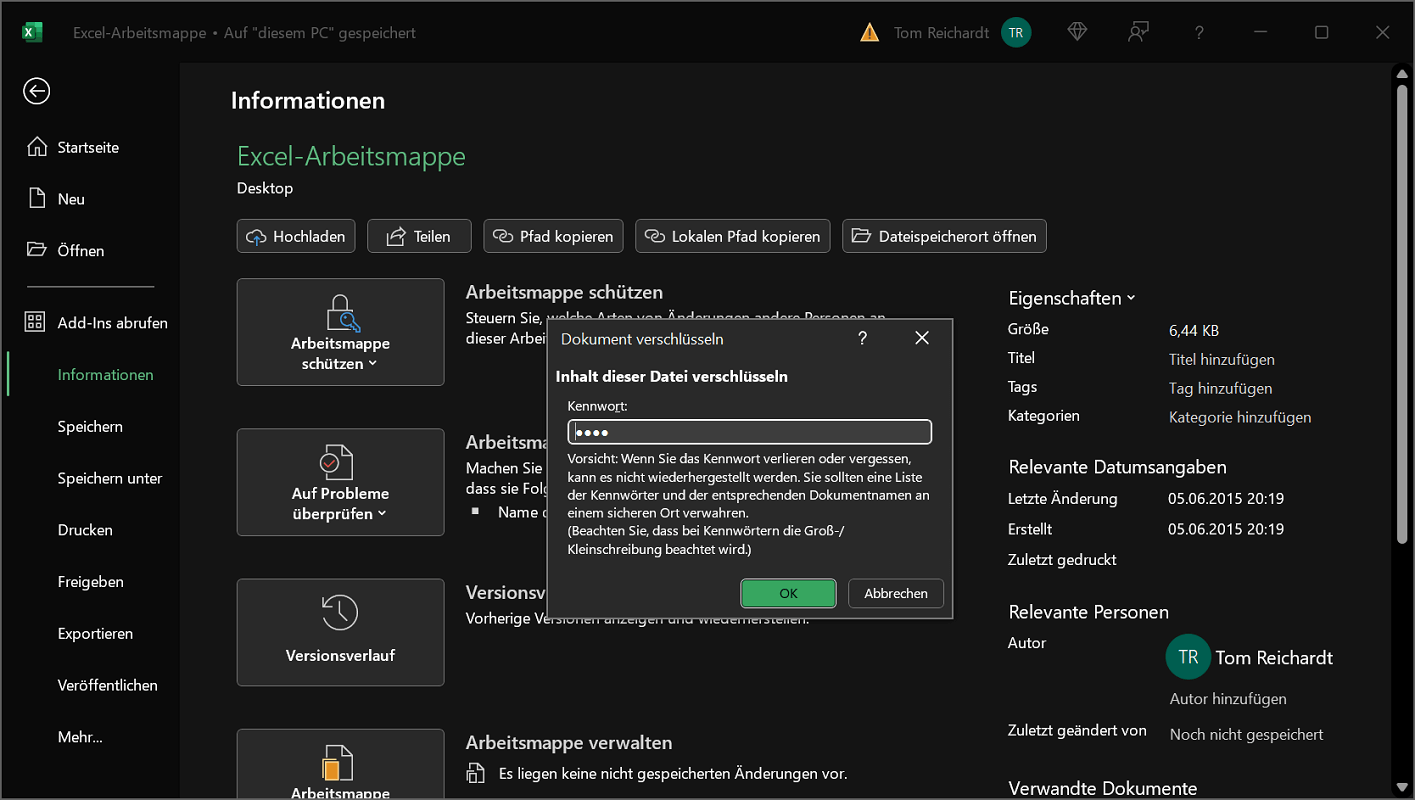Click the Versionsverlauf clock icon button
Screen dimensions: 1415x800
pos(340,632)
